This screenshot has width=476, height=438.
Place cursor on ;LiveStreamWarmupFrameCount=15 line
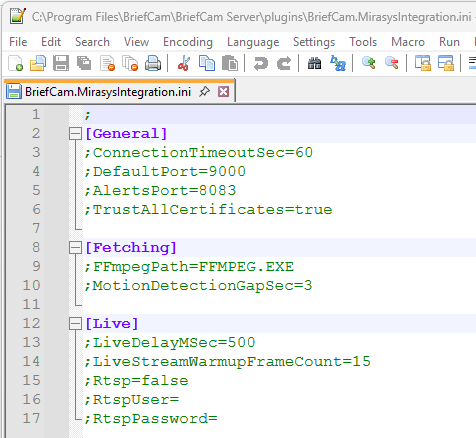(x=227, y=362)
